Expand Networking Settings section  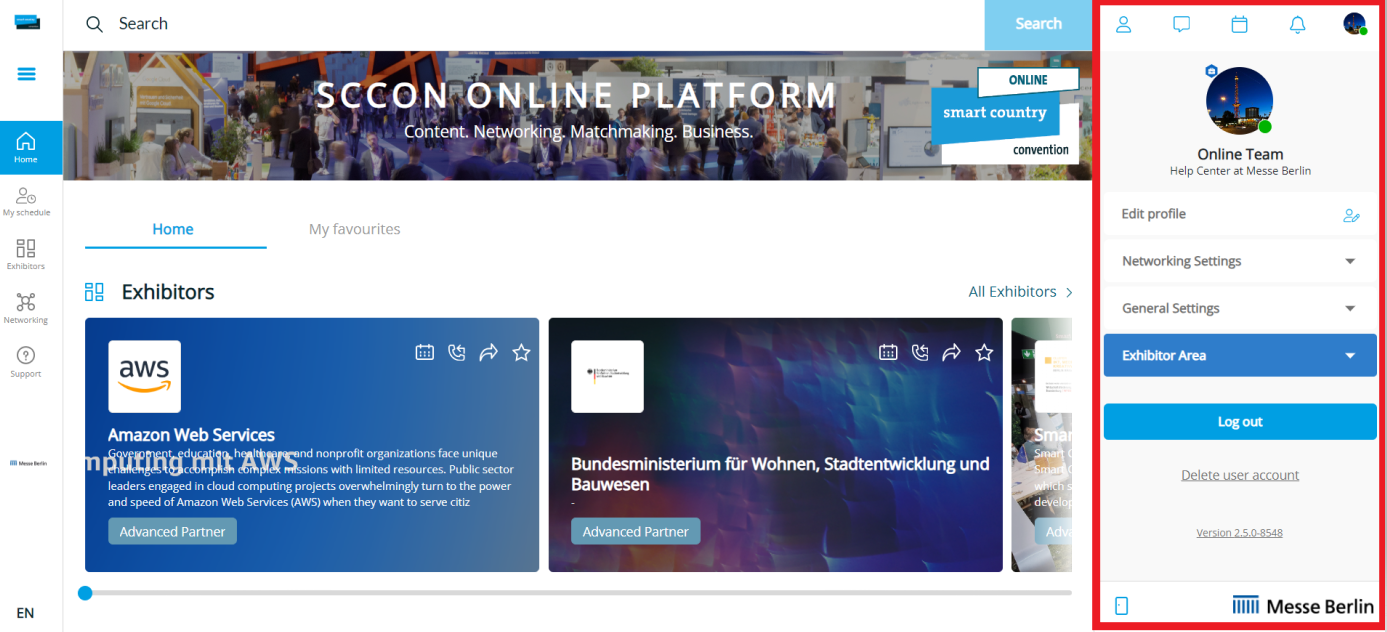(1240, 261)
